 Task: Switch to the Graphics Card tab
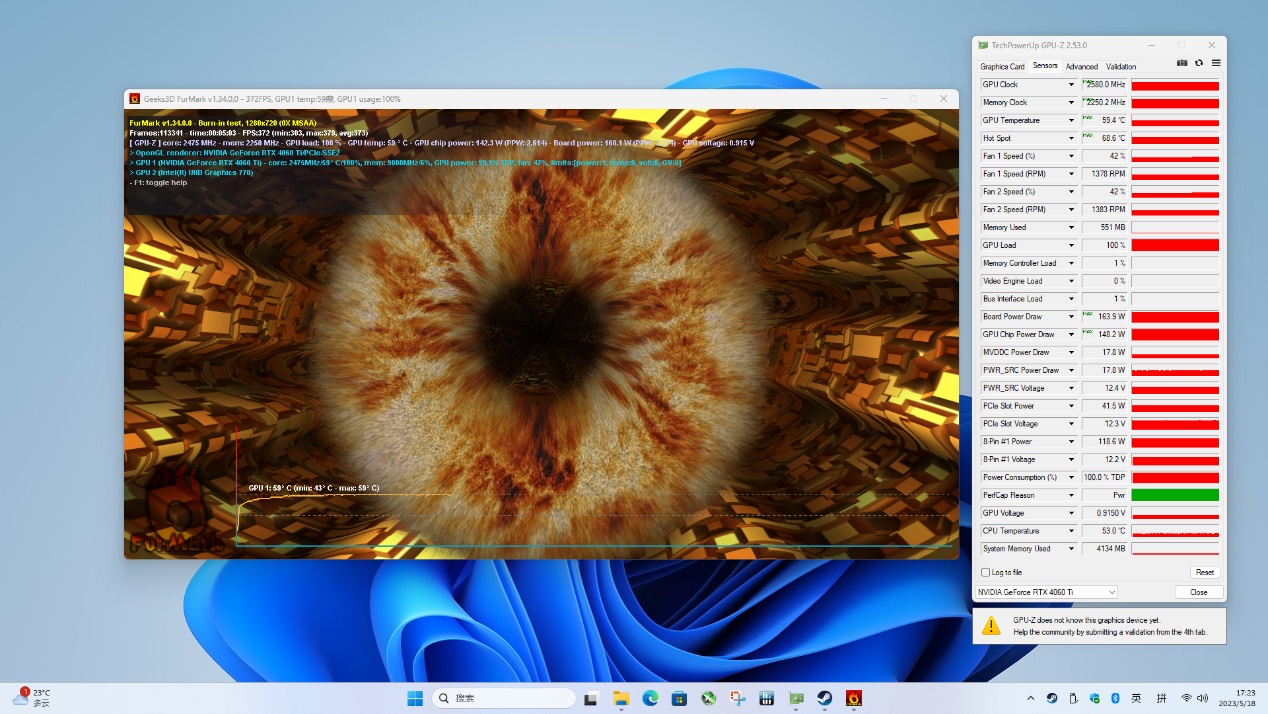1002,66
